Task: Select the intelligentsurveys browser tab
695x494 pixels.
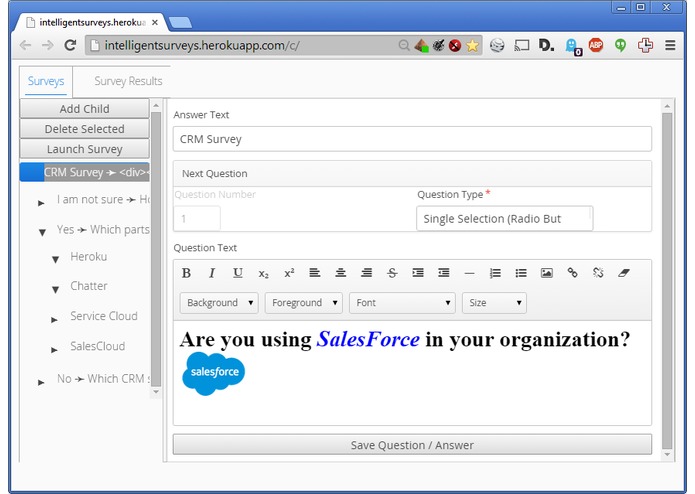Action: pos(91,22)
